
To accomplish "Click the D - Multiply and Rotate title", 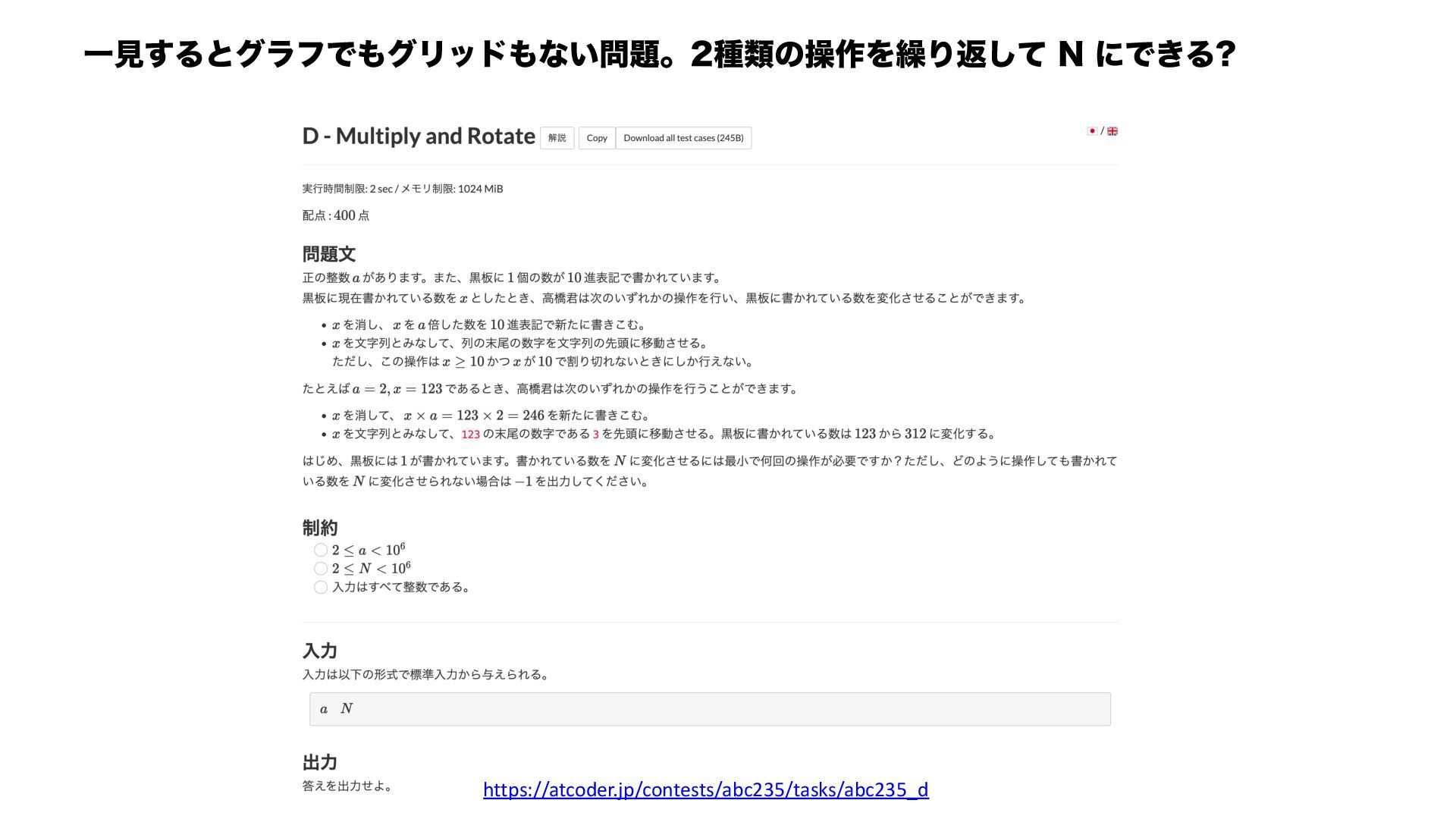I will pyautogui.click(x=419, y=136).
